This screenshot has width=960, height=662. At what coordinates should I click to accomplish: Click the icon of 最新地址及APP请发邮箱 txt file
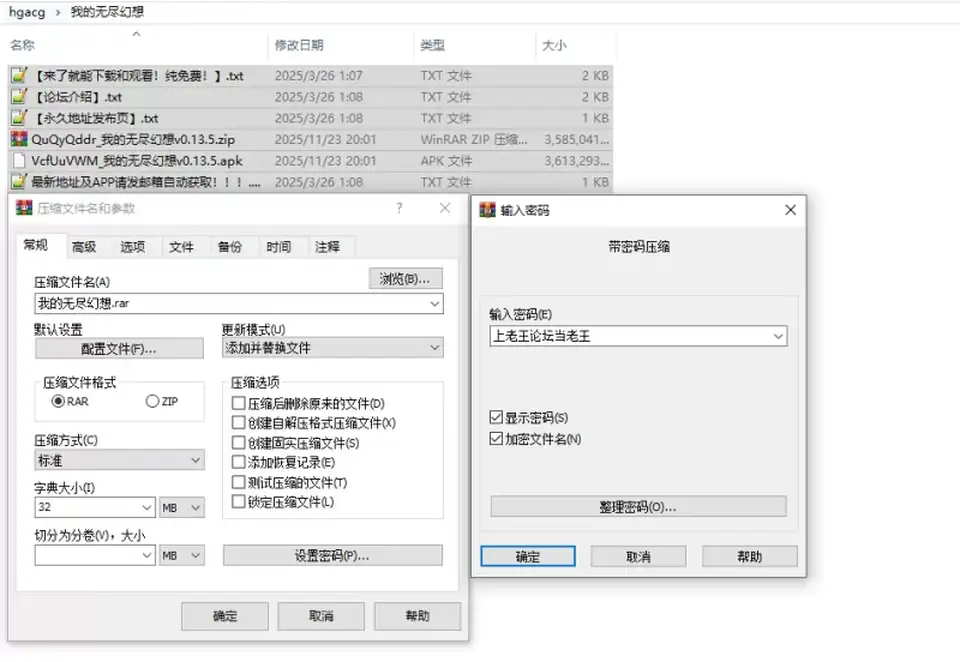(20, 182)
